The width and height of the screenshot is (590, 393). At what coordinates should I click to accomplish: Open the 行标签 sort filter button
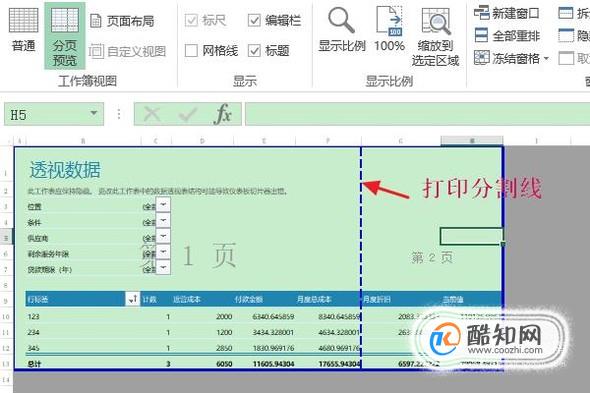[x=132, y=299]
